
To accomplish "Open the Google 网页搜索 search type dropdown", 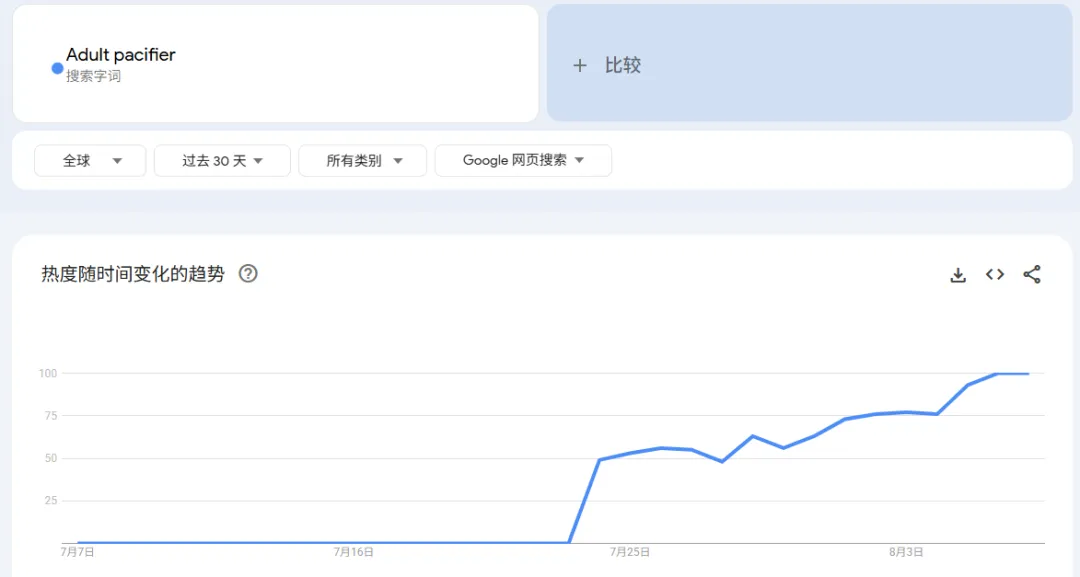I will (x=523, y=160).
